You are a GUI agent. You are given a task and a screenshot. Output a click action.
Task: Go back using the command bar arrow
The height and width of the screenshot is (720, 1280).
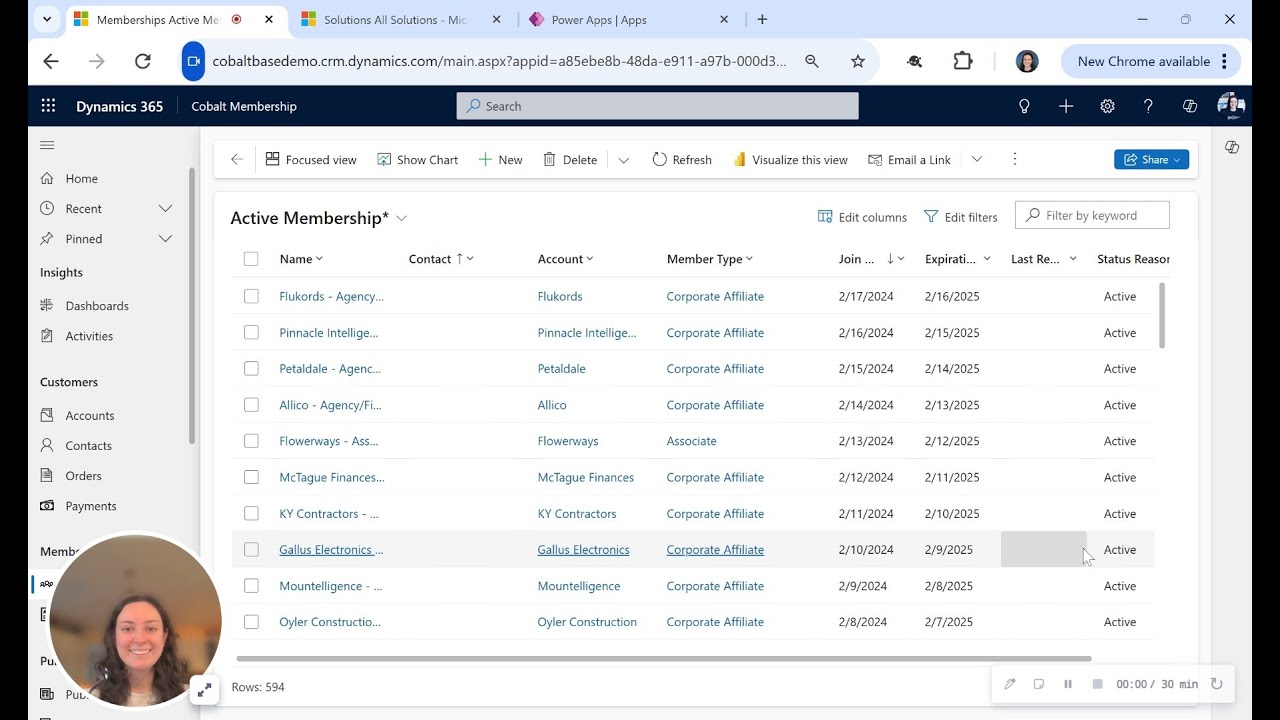pos(237,159)
